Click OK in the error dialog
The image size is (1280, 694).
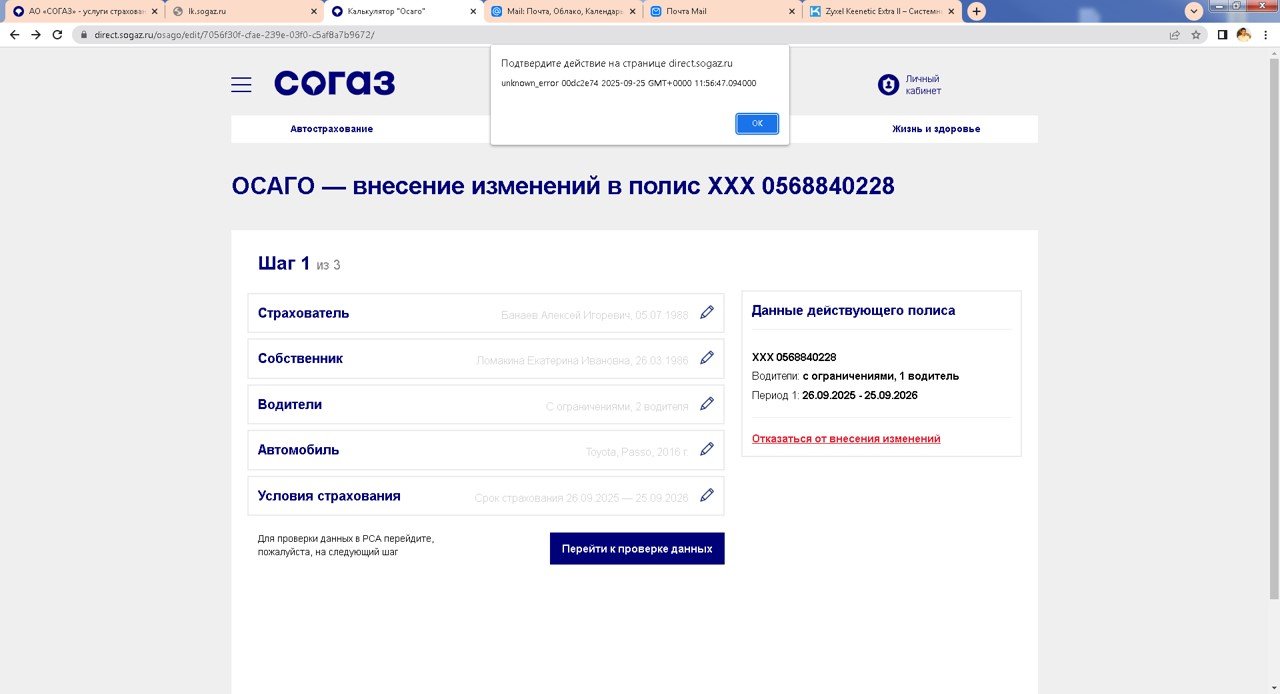tap(756, 123)
